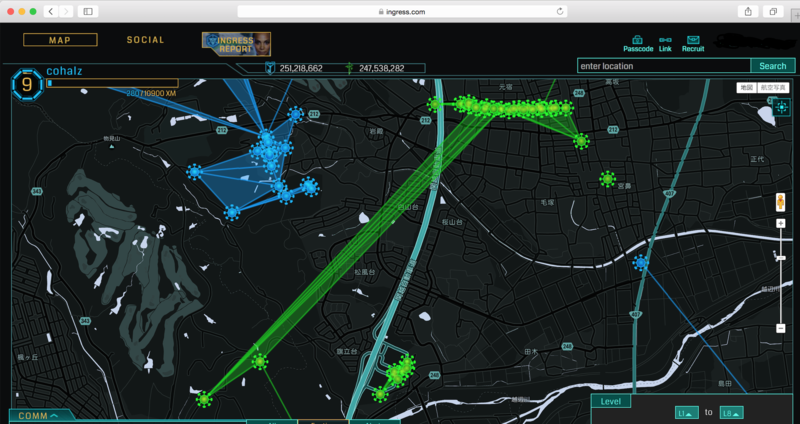
Task: Select the green portal at the row's left end
Action: 435,105
